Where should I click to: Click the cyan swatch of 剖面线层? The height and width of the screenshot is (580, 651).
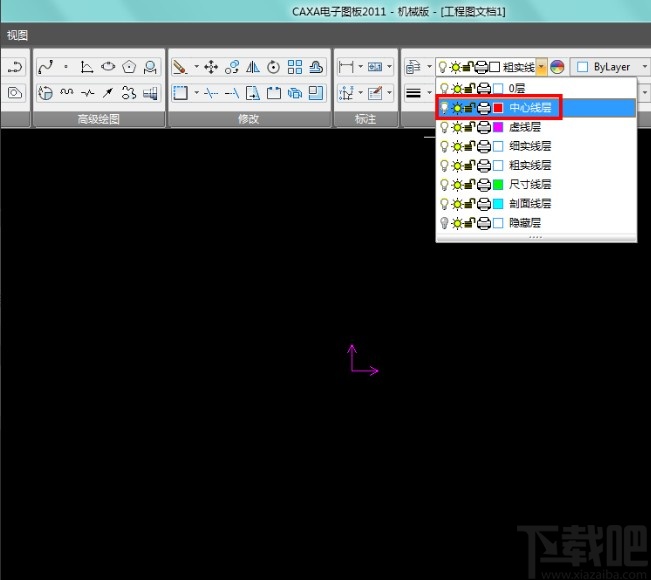point(498,203)
